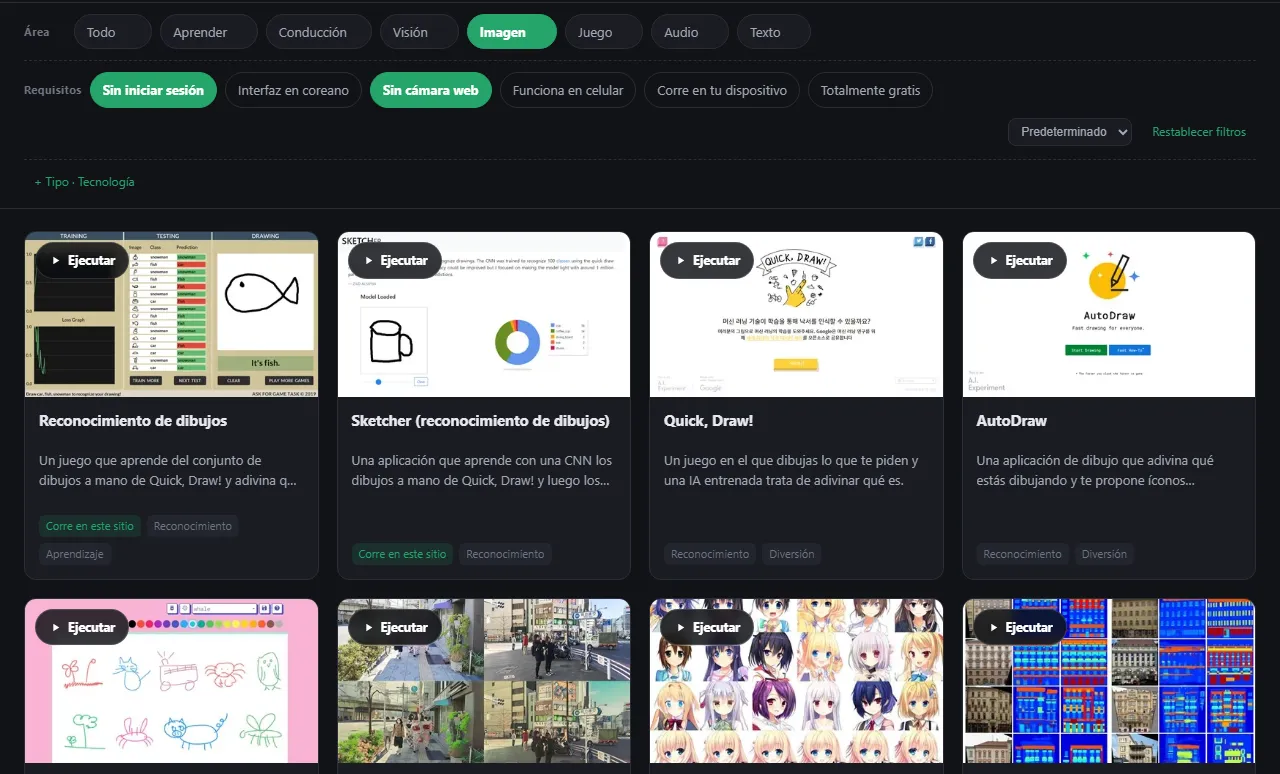Enable the Corre en tu dispositivo requirement
This screenshot has height=774, width=1280.
pyautogui.click(x=722, y=90)
